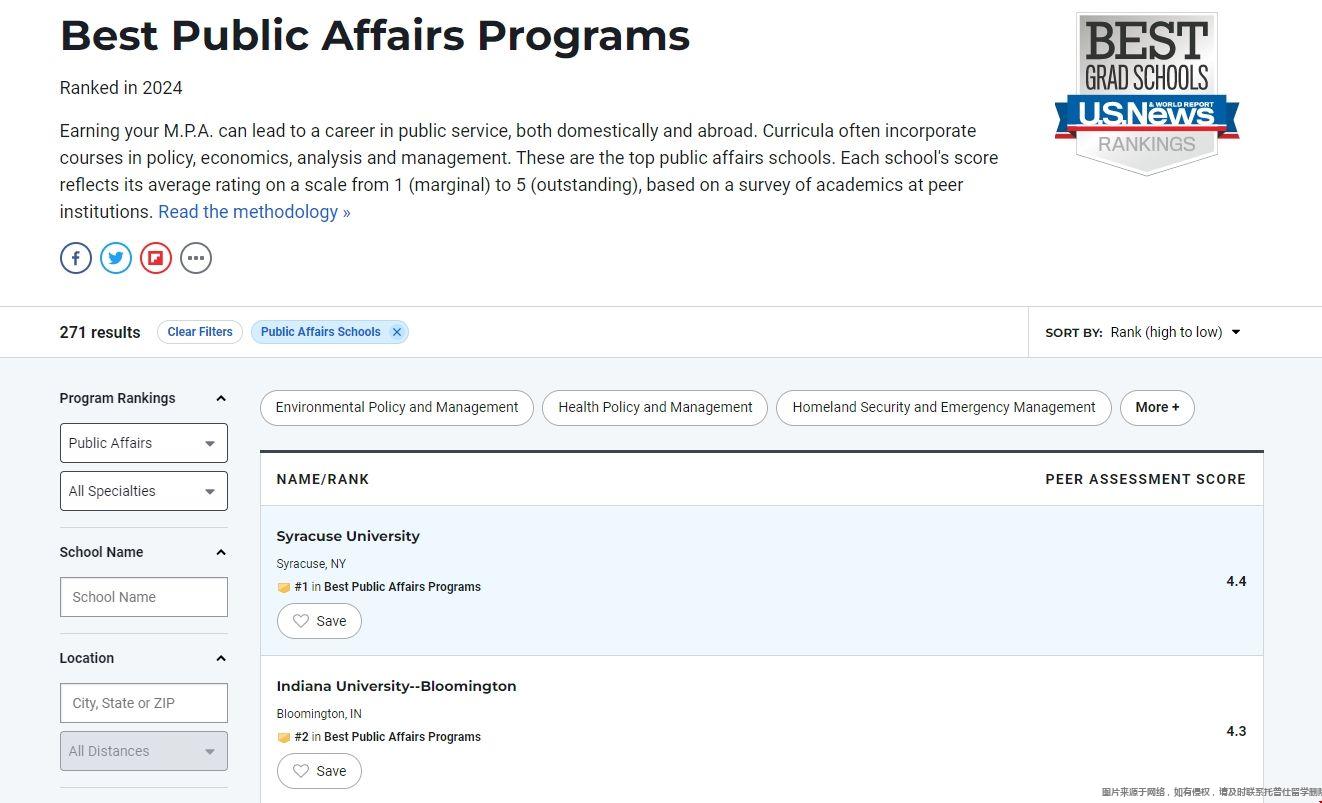Select Environmental Policy and Management specialty
Image resolution: width=1322 pixels, height=803 pixels.
[x=397, y=408]
